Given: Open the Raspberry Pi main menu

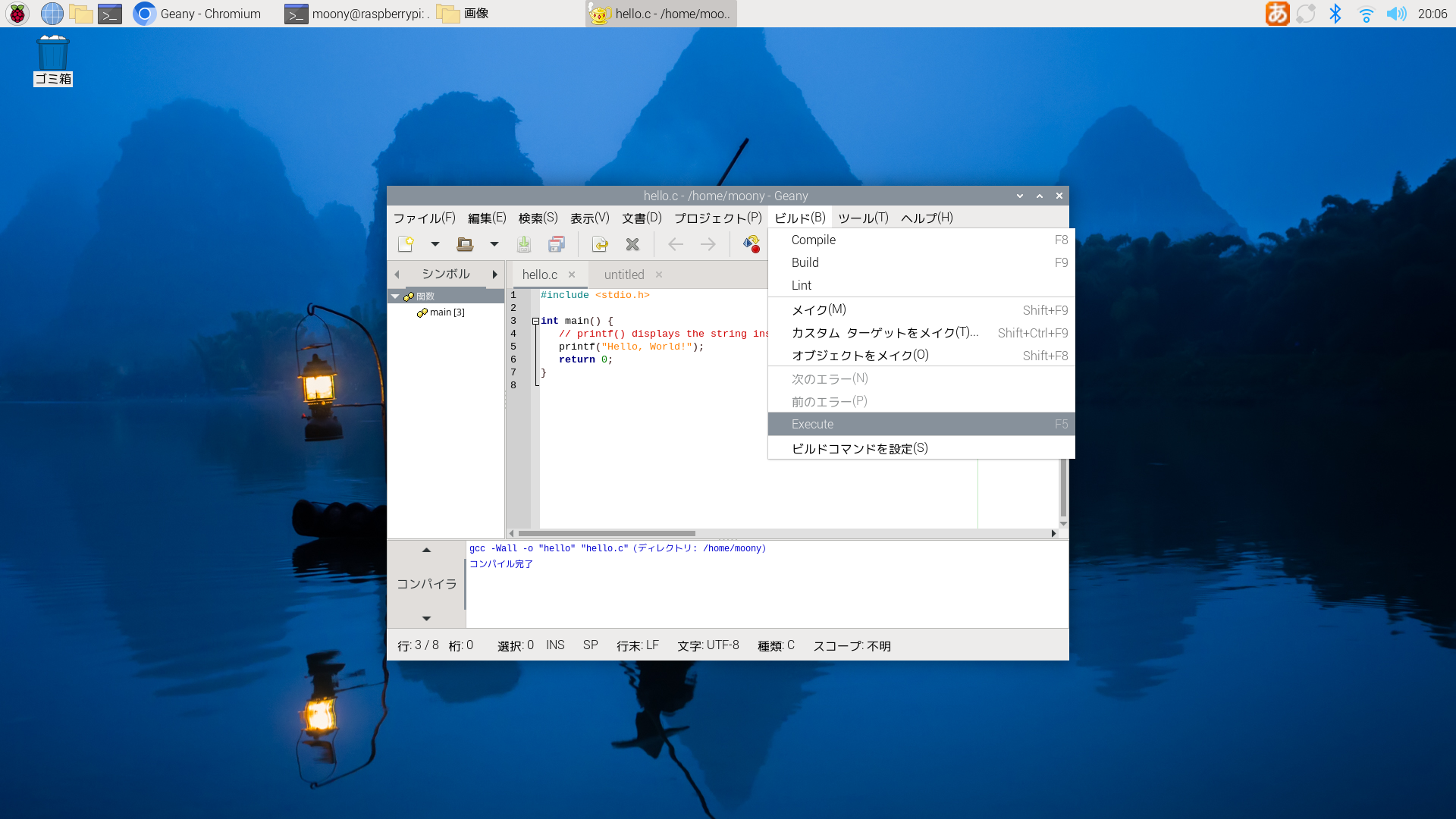Looking at the screenshot, I should coord(17,14).
